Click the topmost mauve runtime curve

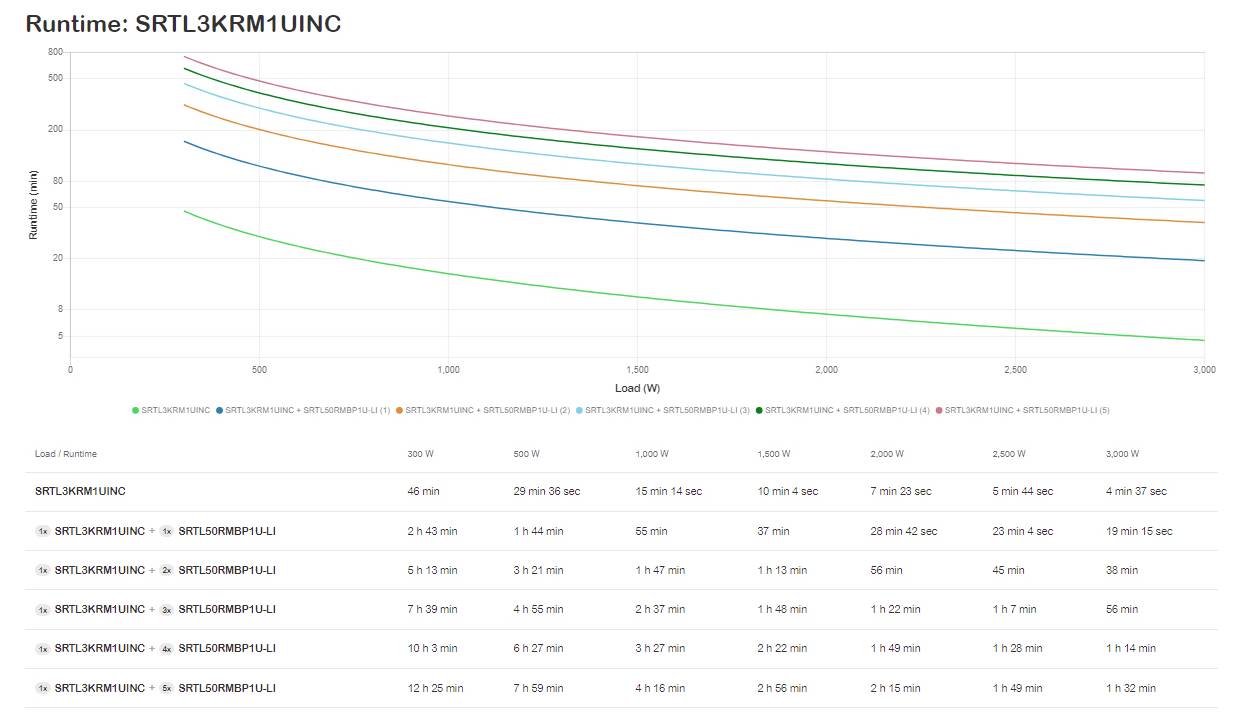click(x=638, y=137)
